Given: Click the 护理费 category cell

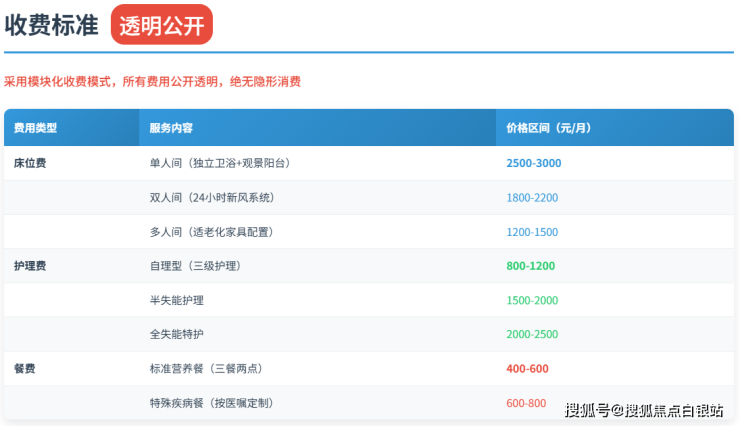Looking at the screenshot, I should tap(30, 266).
